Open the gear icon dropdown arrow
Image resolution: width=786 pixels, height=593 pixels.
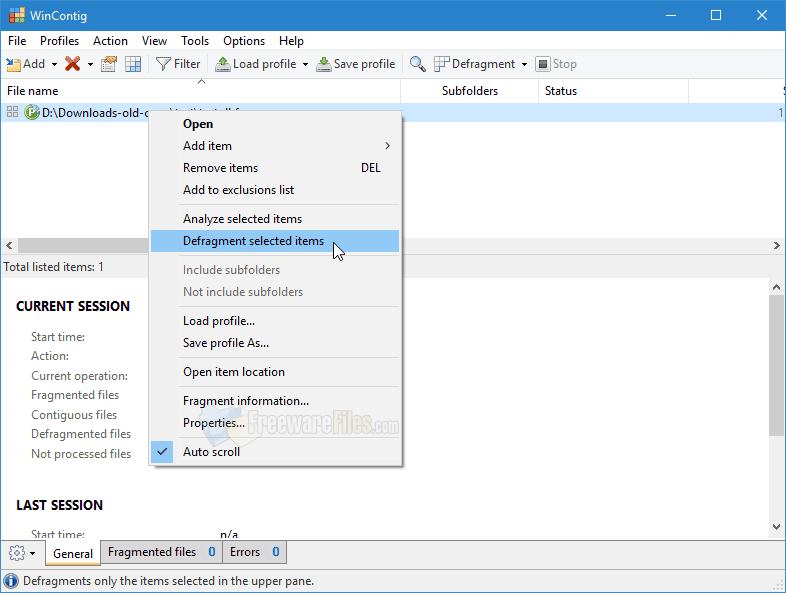tap(33, 553)
